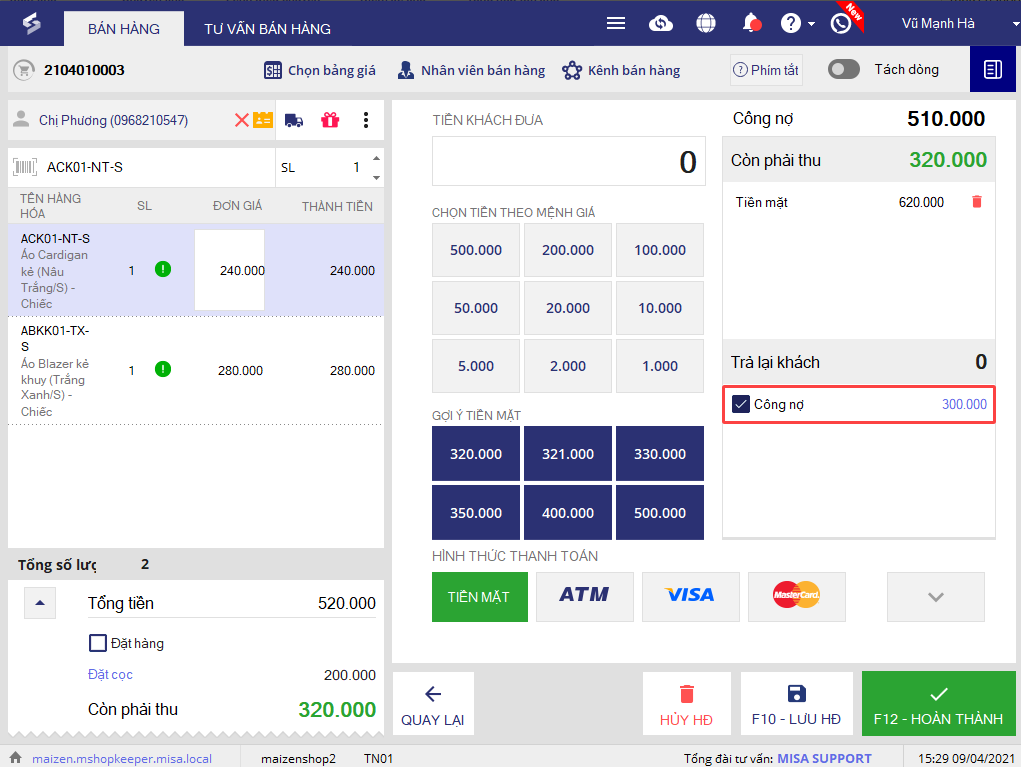
Task: Expand more payment methods chevron
Action: (x=936, y=597)
